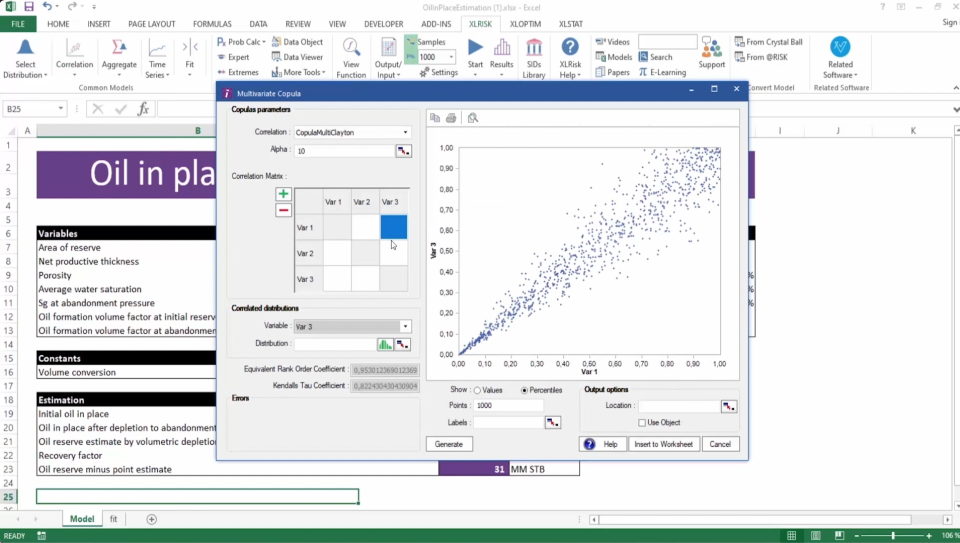Click the Alpha input field

(345, 151)
